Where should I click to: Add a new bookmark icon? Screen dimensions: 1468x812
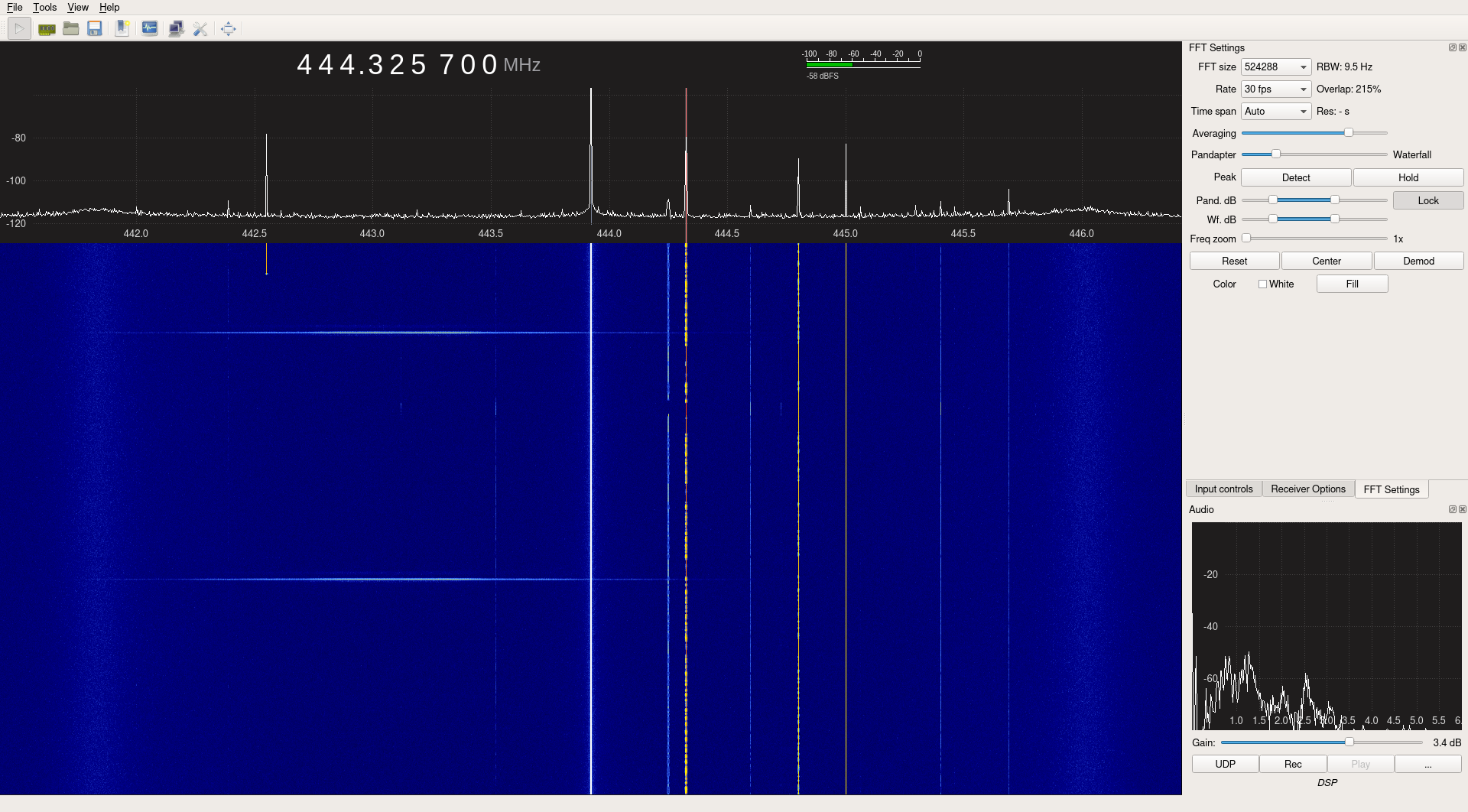coord(122,29)
